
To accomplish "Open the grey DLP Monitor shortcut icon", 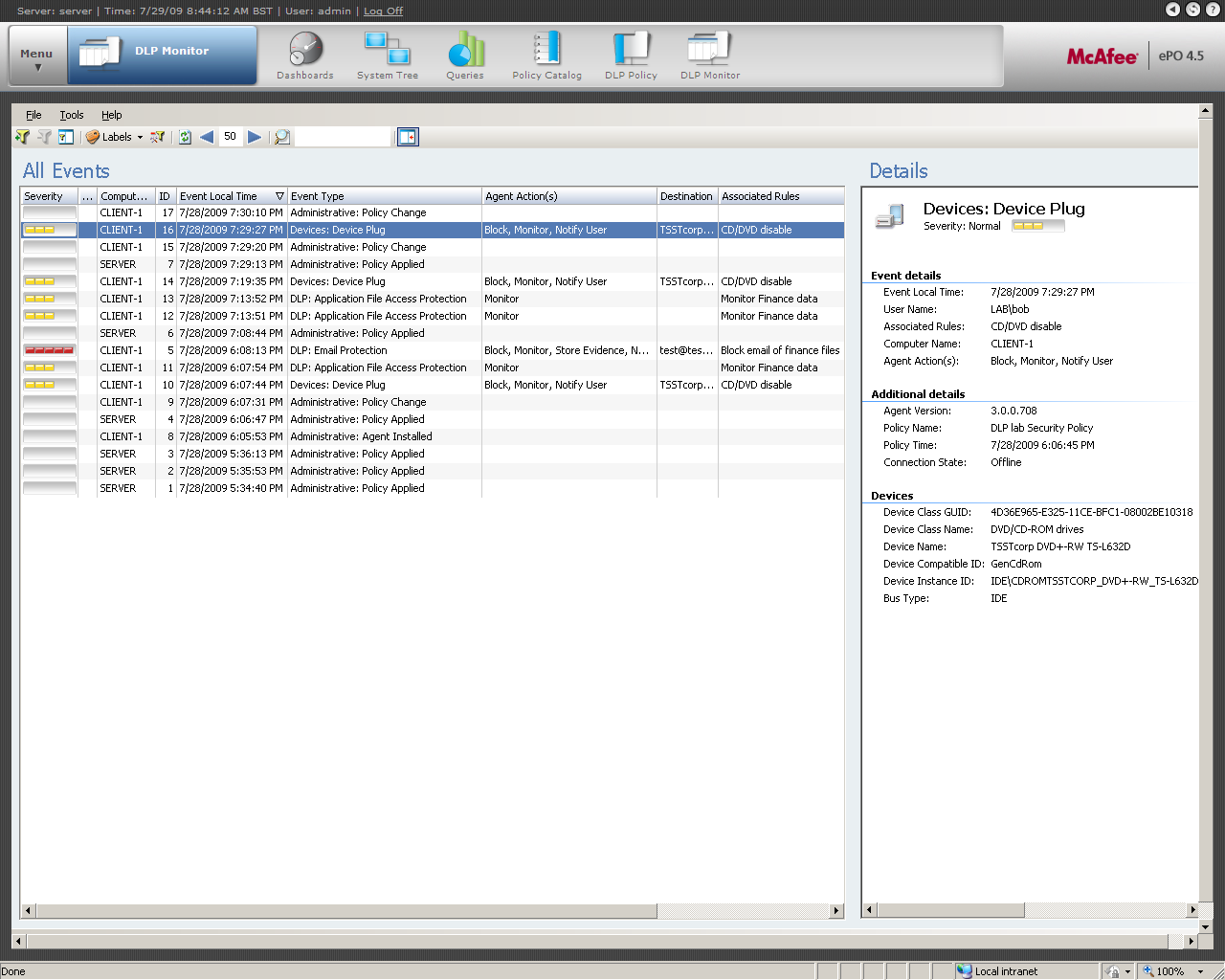I will (x=710, y=56).
